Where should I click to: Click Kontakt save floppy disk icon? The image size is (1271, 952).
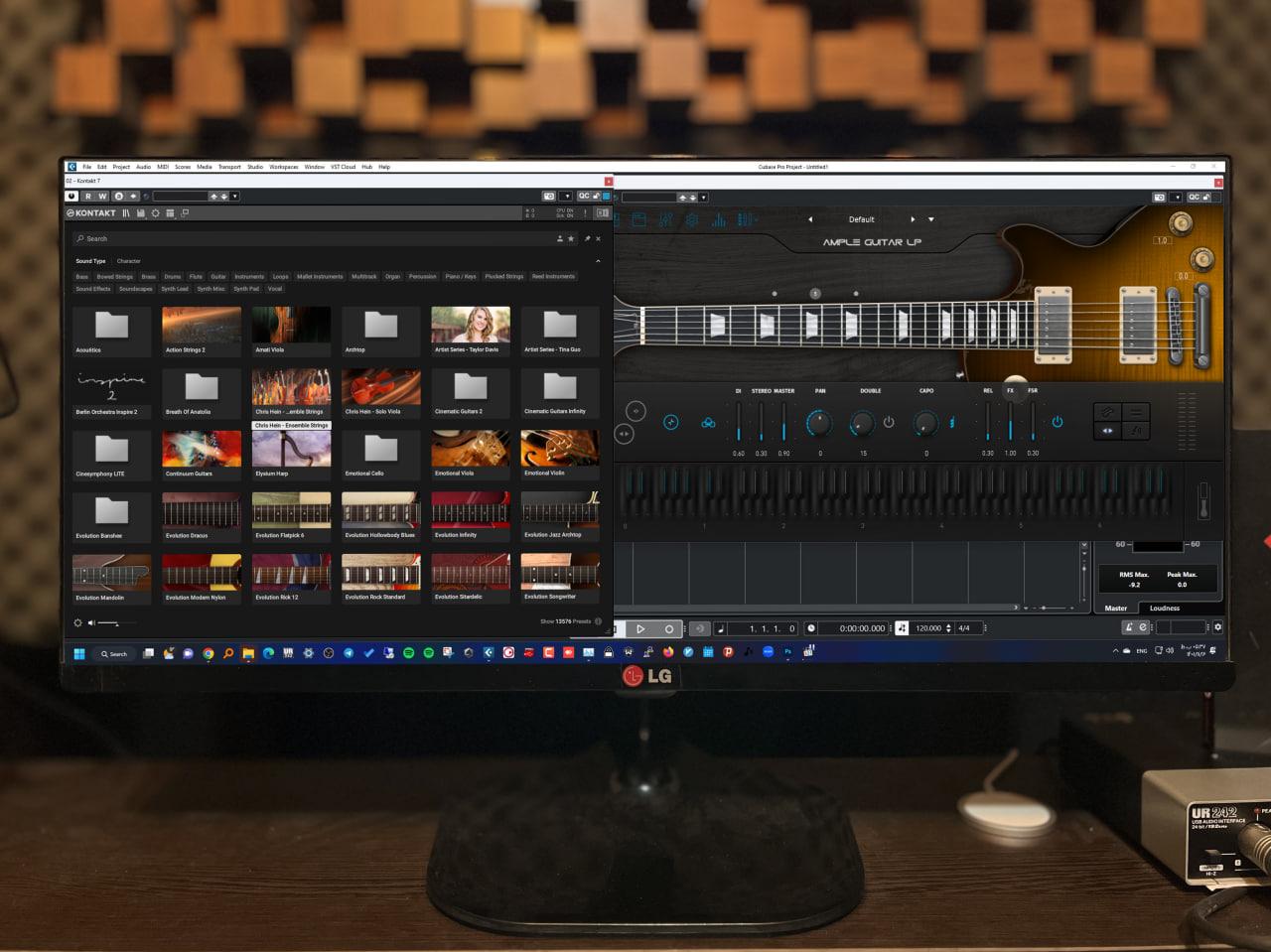pyautogui.click(x=141, y=213)
